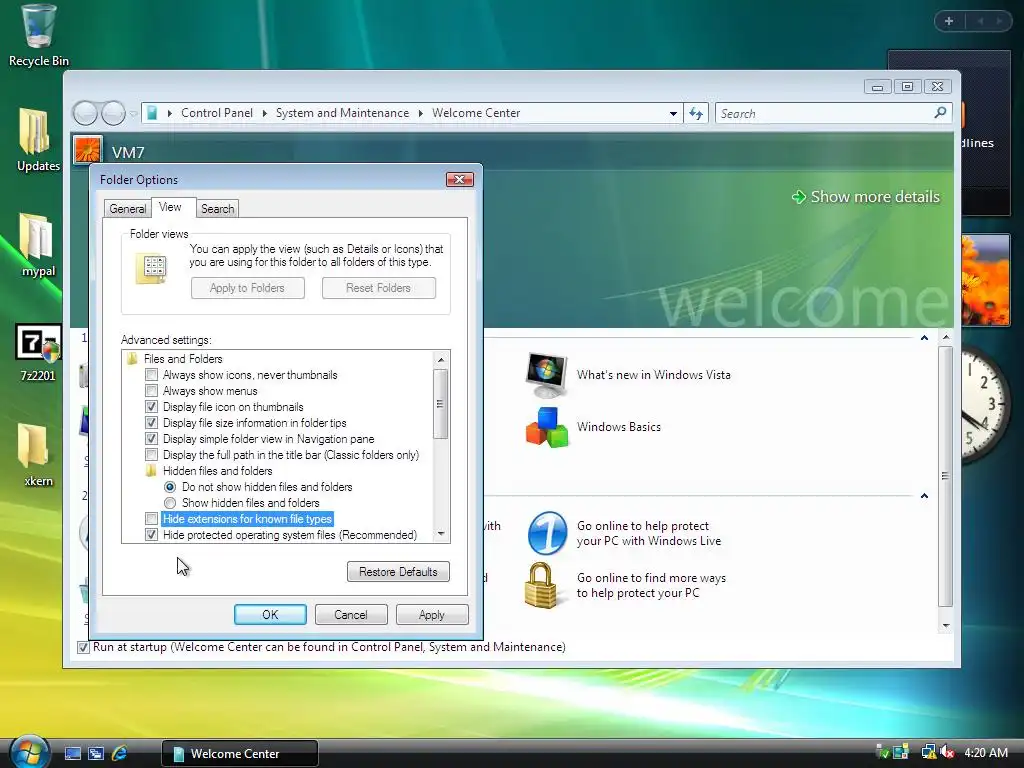1024x768 pixels.
Task: Click the Welcome Center taskbar button
Action: pos(240,754)
